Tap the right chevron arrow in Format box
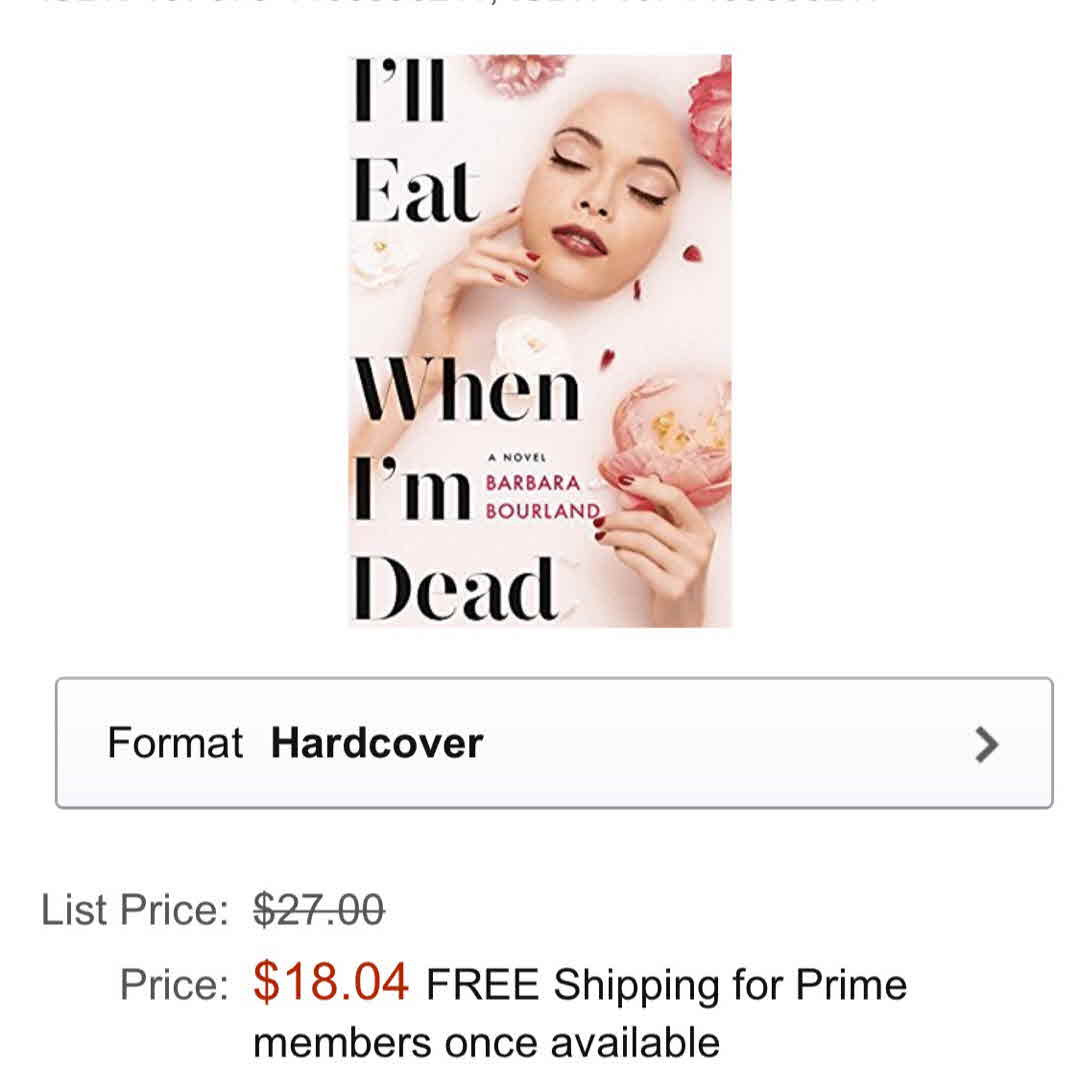This screenshot has height=1080, width=1080. coord(986,745)
